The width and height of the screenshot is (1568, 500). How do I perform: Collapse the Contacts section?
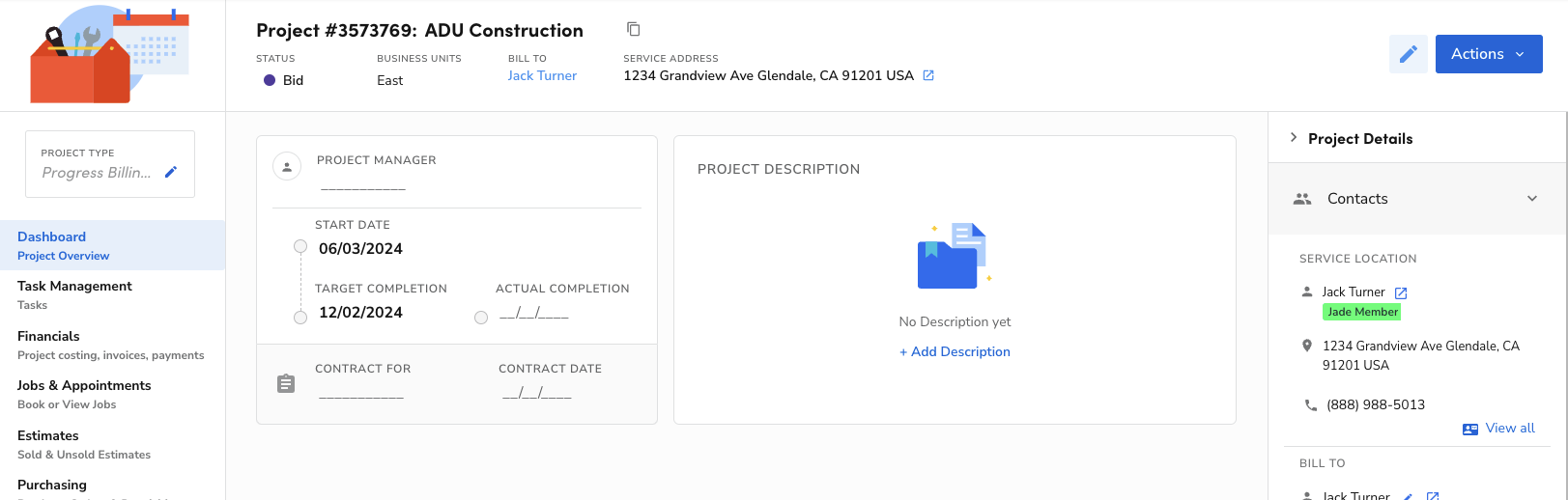pos(1531,199)
